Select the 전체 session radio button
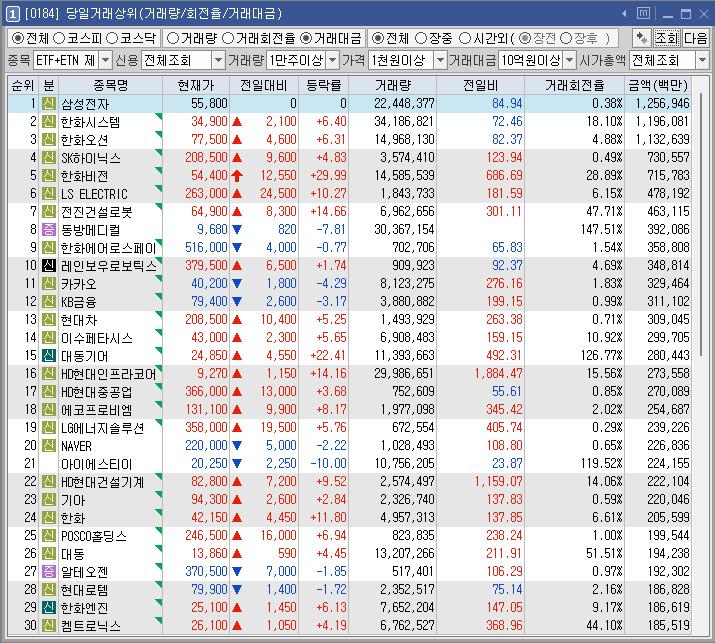The height and width of the screenshot is (643, 715). click(377, 38)
